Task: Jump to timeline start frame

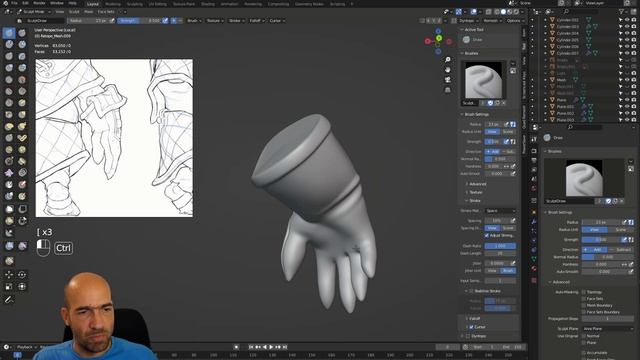Action: tap(251, 347)
